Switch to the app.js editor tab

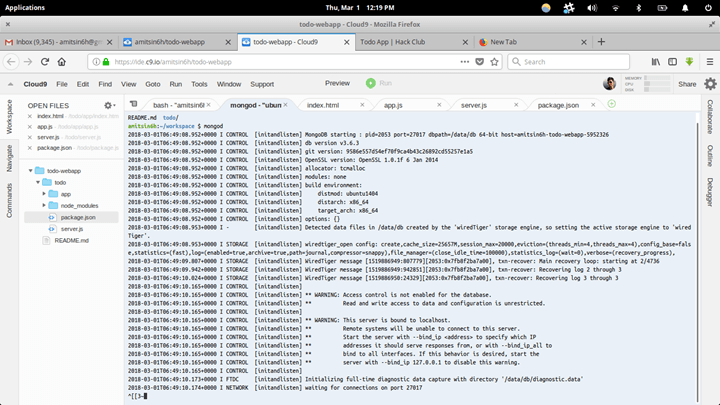tap(393, 105)
